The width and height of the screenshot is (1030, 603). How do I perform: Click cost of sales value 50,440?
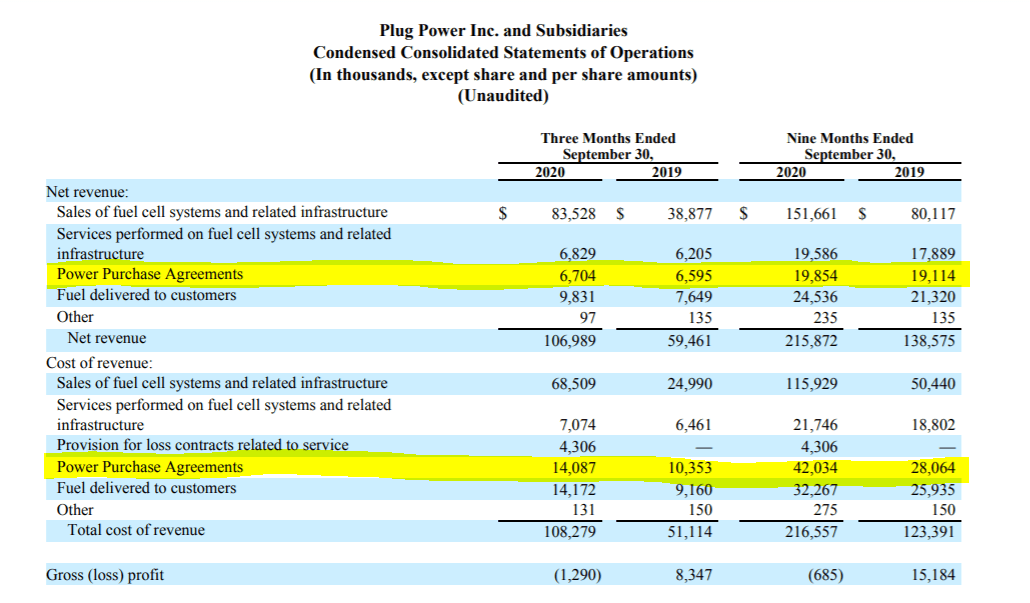click(x=933, y=384)
